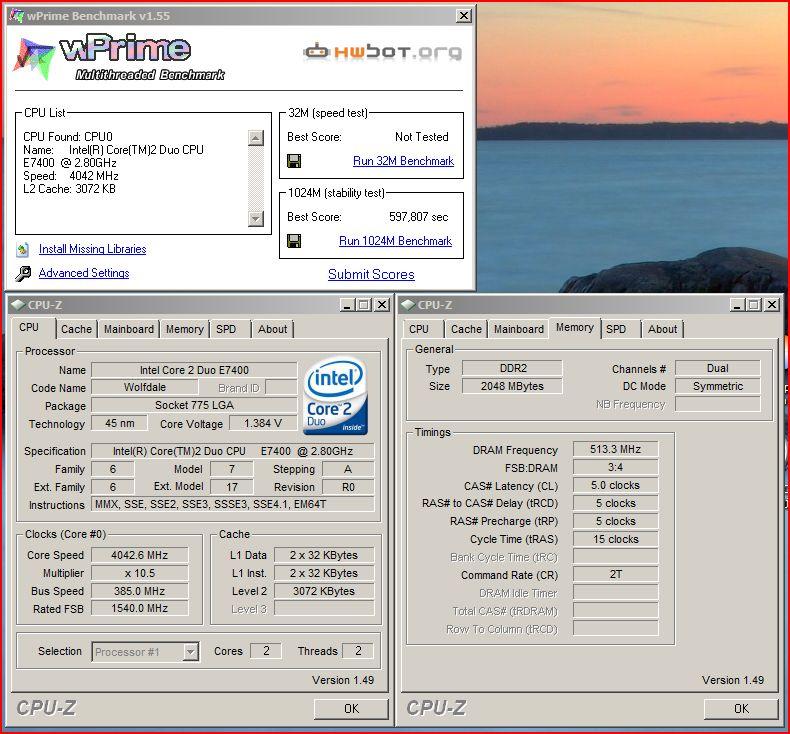The height and width of the screenshot is (734, 790).
Task: Click the 1024M best score 597,807 sec
Action: coord(419,217)
